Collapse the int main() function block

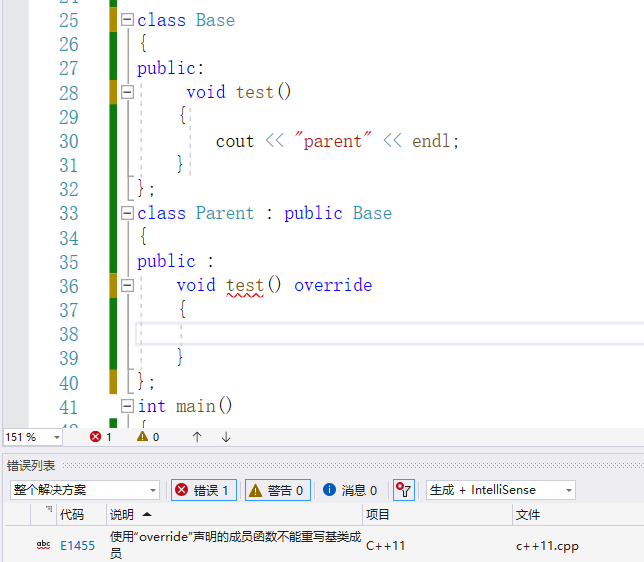click(x=127, y=406)
